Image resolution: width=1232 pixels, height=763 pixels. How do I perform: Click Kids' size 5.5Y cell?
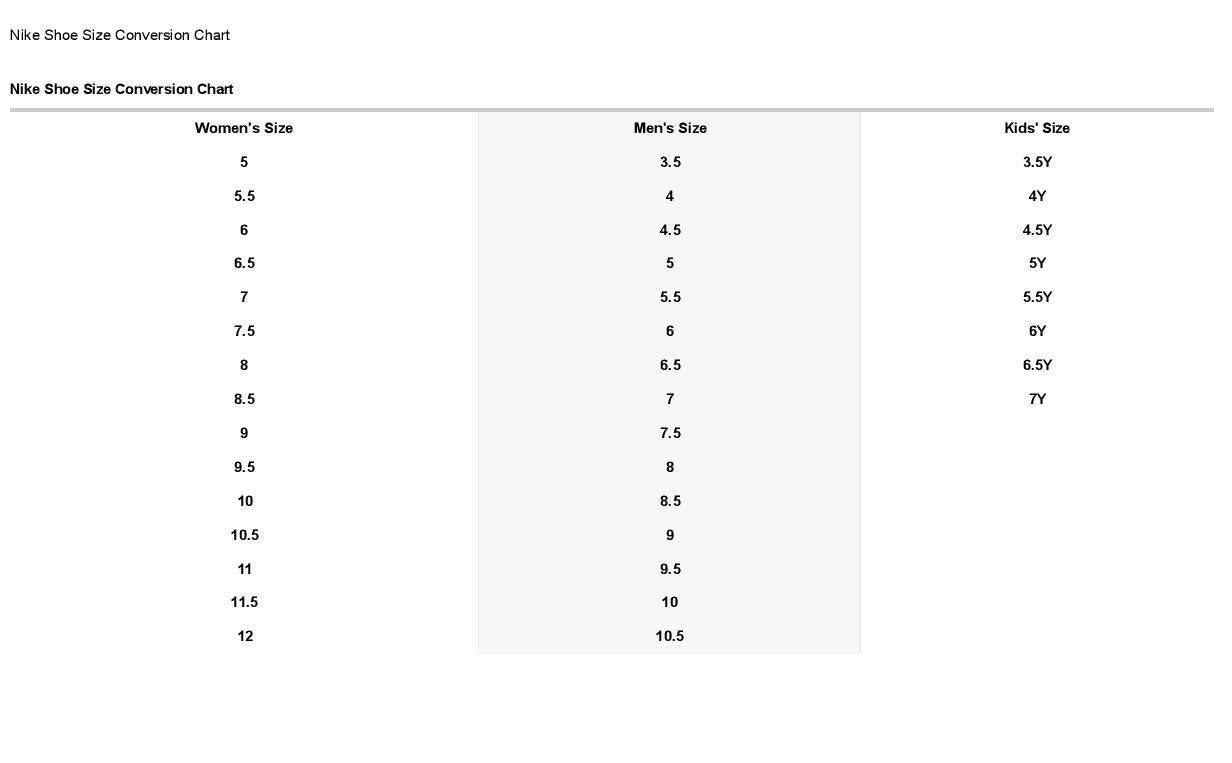coord(1037,297)
